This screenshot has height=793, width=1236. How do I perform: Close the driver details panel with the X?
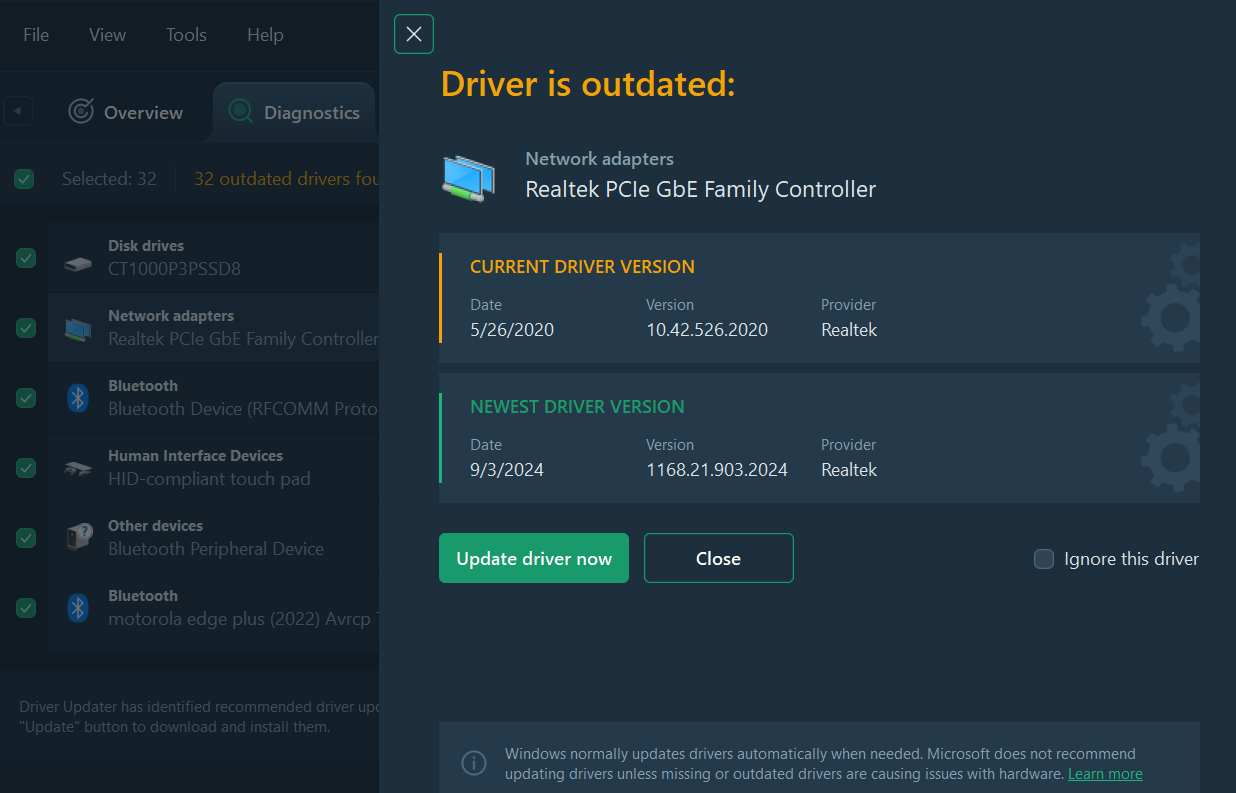point(414,35)
